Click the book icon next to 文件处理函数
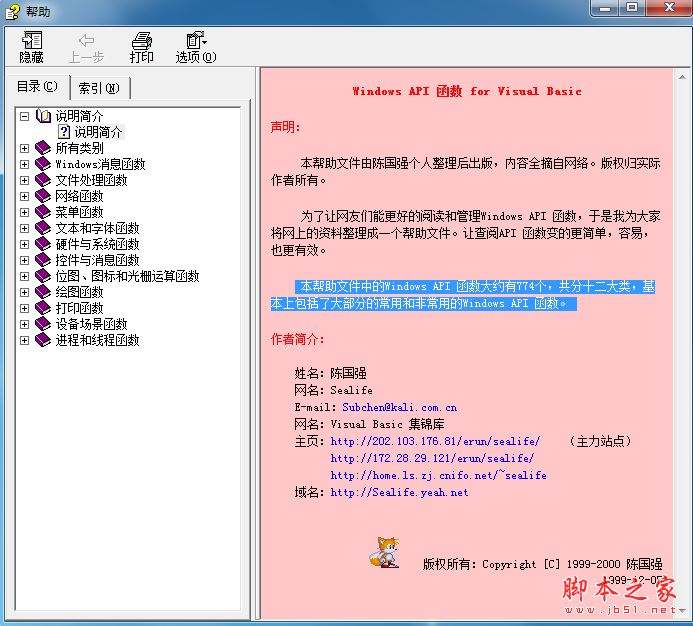This screenshot has width=693, height=626. point(43,179)
